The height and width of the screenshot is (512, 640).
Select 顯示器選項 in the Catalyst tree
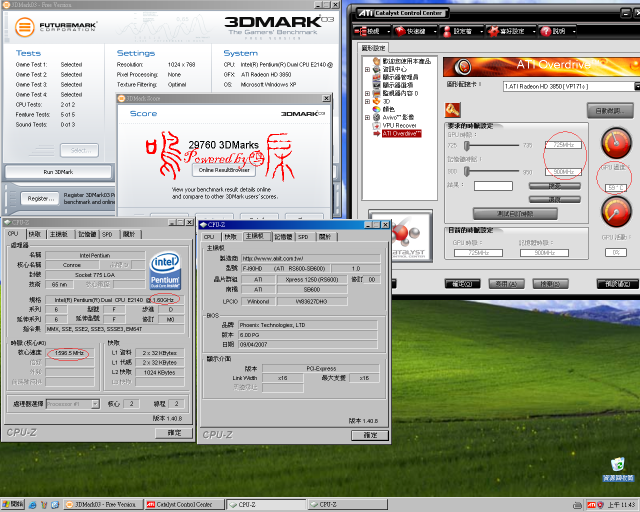click(x=398, y=85)
